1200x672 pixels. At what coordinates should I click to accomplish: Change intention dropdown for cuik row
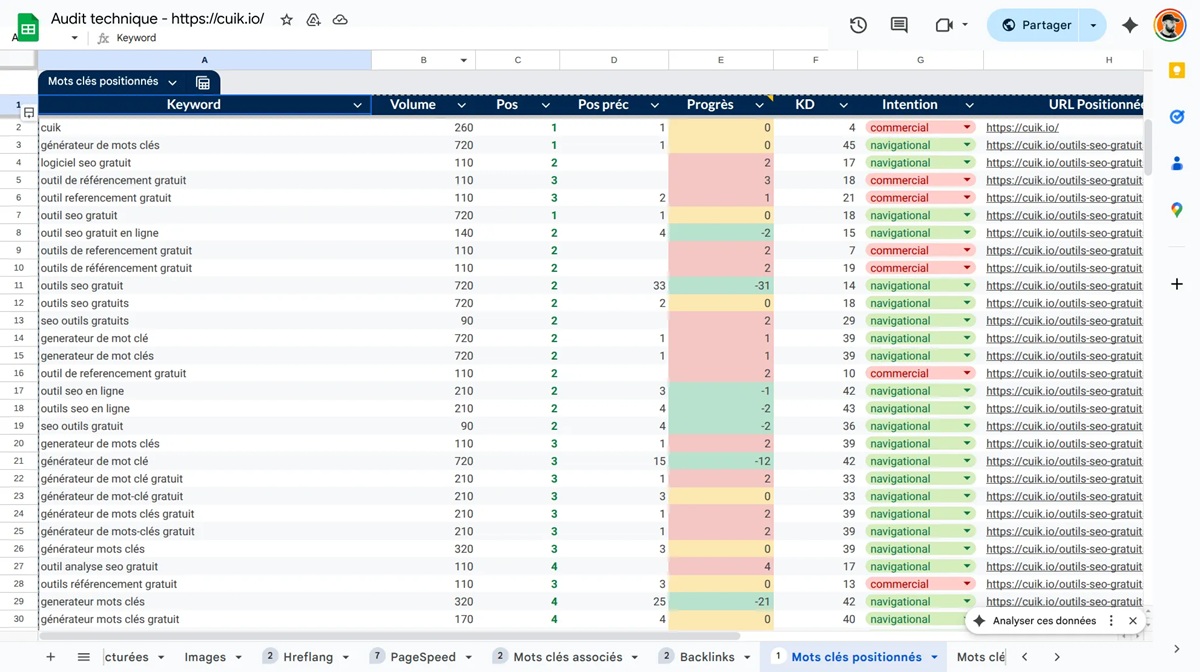[967, 128]
